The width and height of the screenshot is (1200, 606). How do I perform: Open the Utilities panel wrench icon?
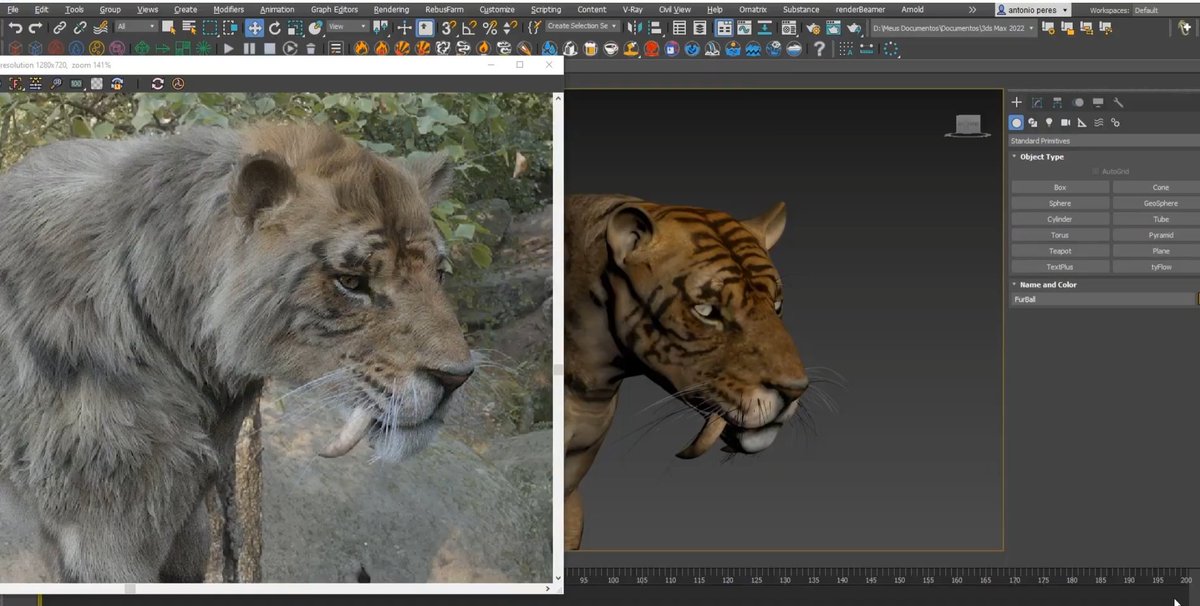click(x=1119, y=102)
